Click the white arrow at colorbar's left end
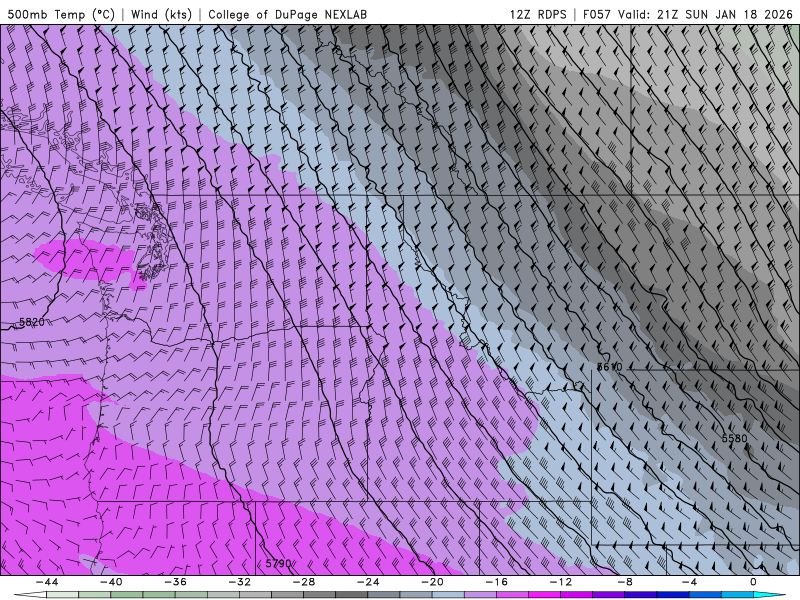800x600 pixels. pos(30,595)
